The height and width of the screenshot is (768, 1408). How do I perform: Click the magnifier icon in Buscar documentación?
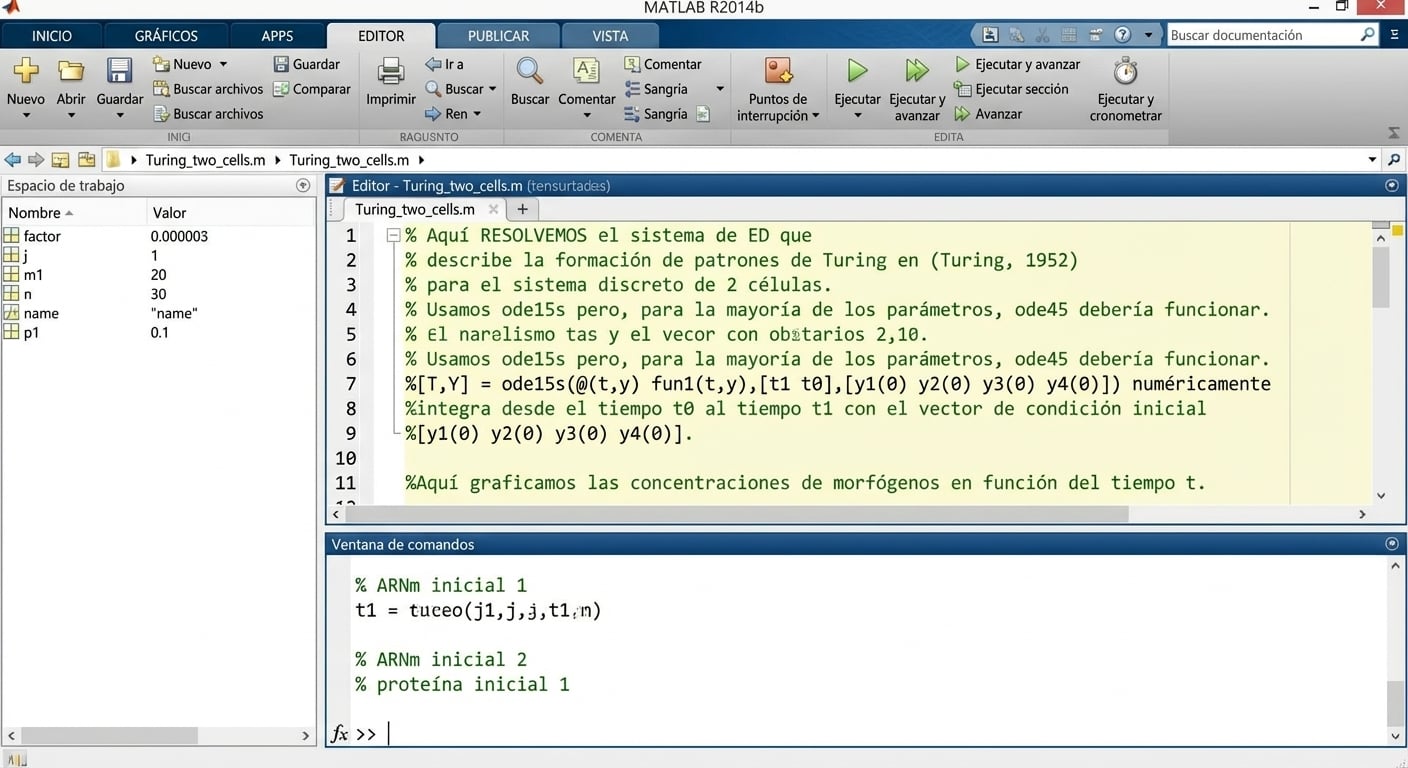1368,35
